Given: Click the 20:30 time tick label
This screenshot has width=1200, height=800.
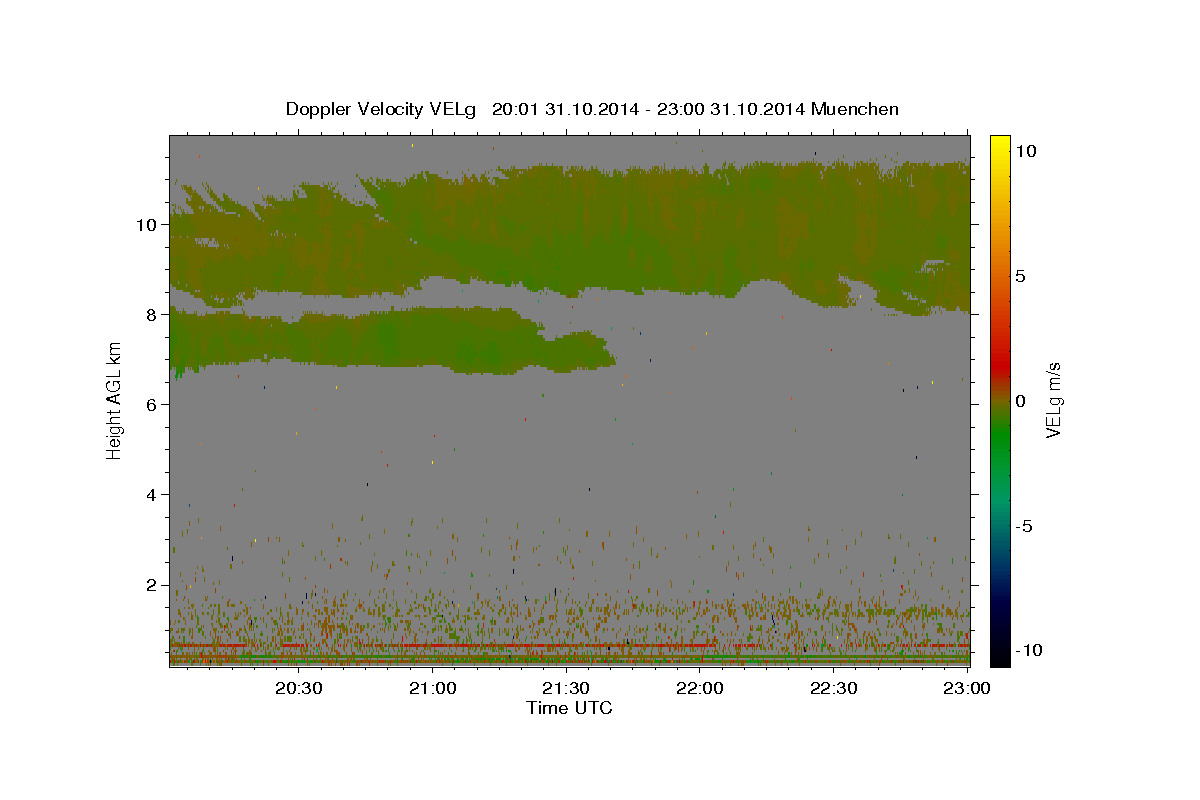Looking at the screenshot, I should tap(298, 688).
